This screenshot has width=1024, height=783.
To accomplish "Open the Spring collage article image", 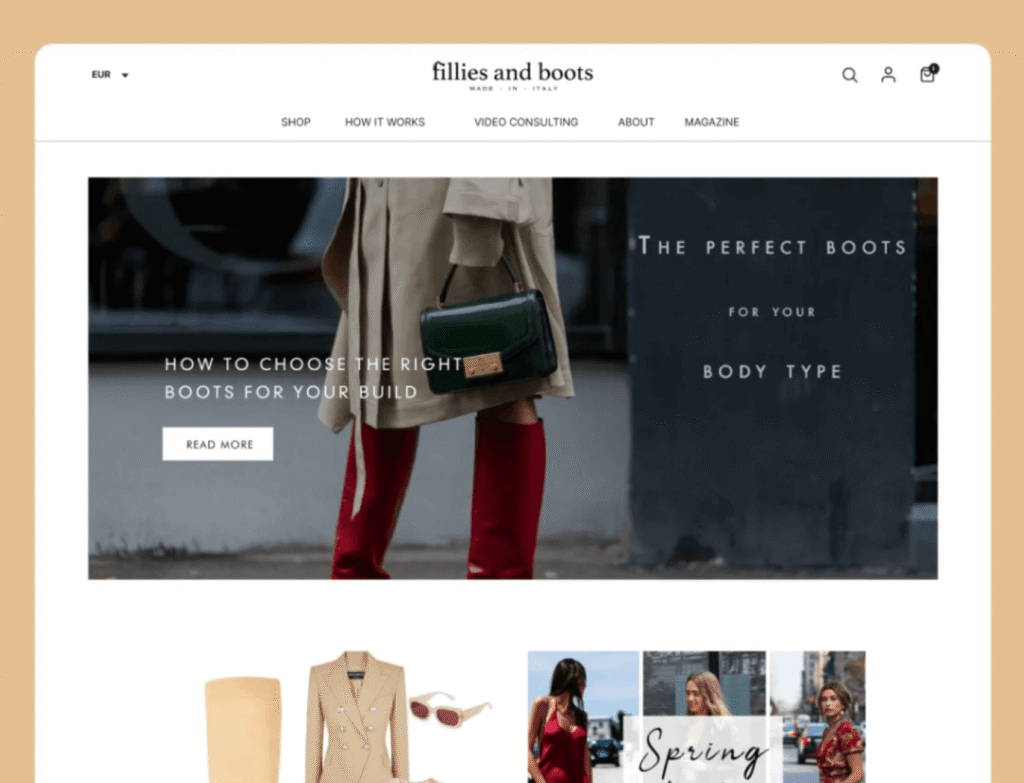I will [x=696, y=716].
